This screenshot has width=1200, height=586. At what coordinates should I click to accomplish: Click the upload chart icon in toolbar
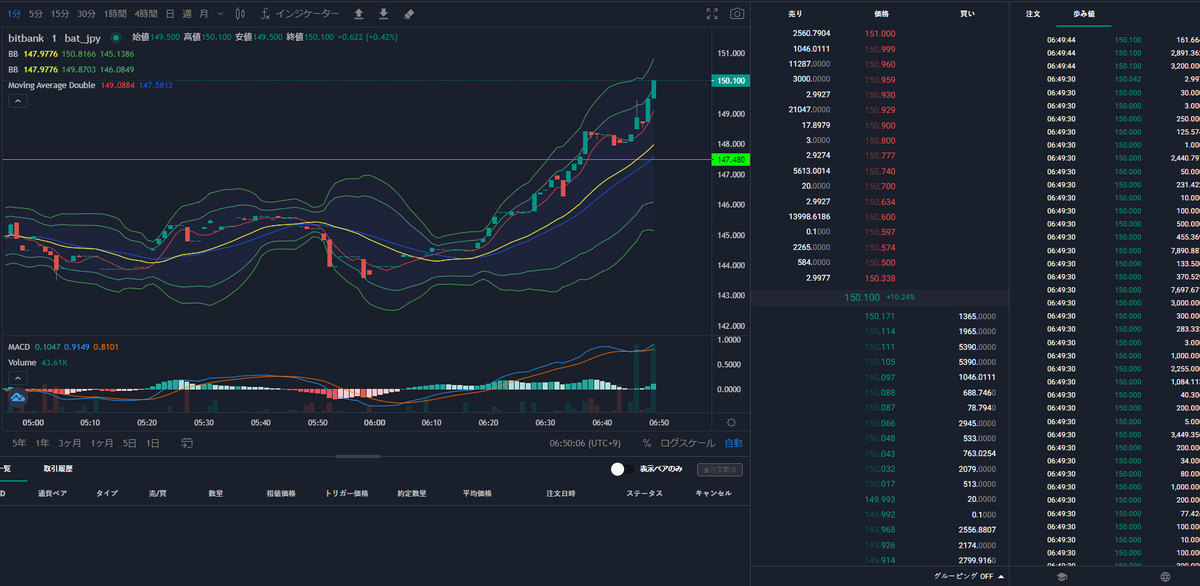click(359, 14)
